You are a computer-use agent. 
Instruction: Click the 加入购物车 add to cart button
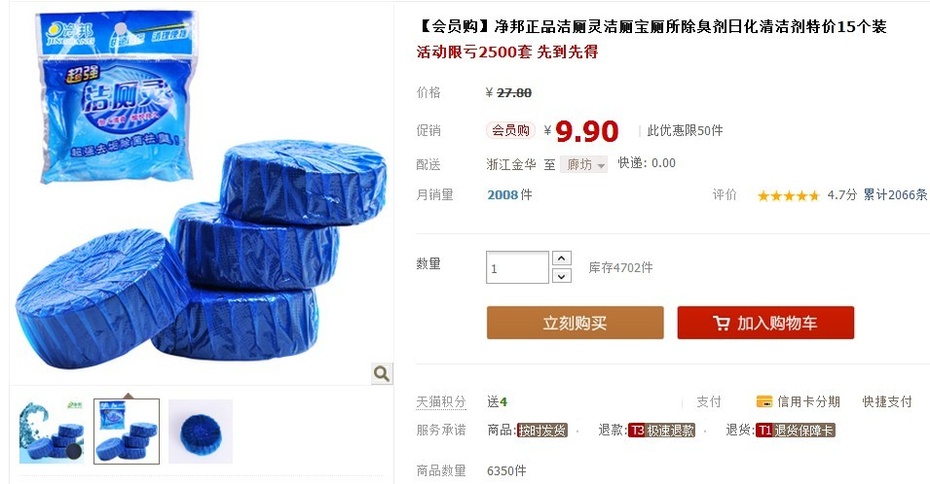pos(766,323)
